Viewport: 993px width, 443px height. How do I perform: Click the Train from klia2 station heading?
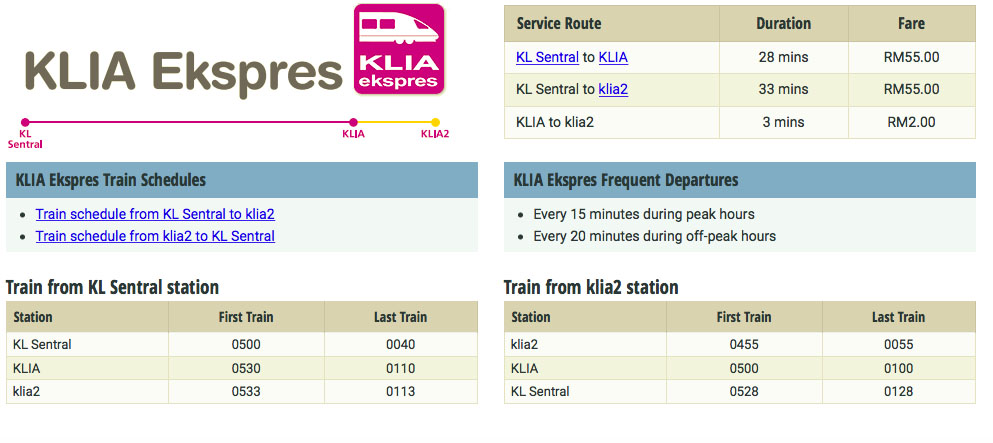591,287
